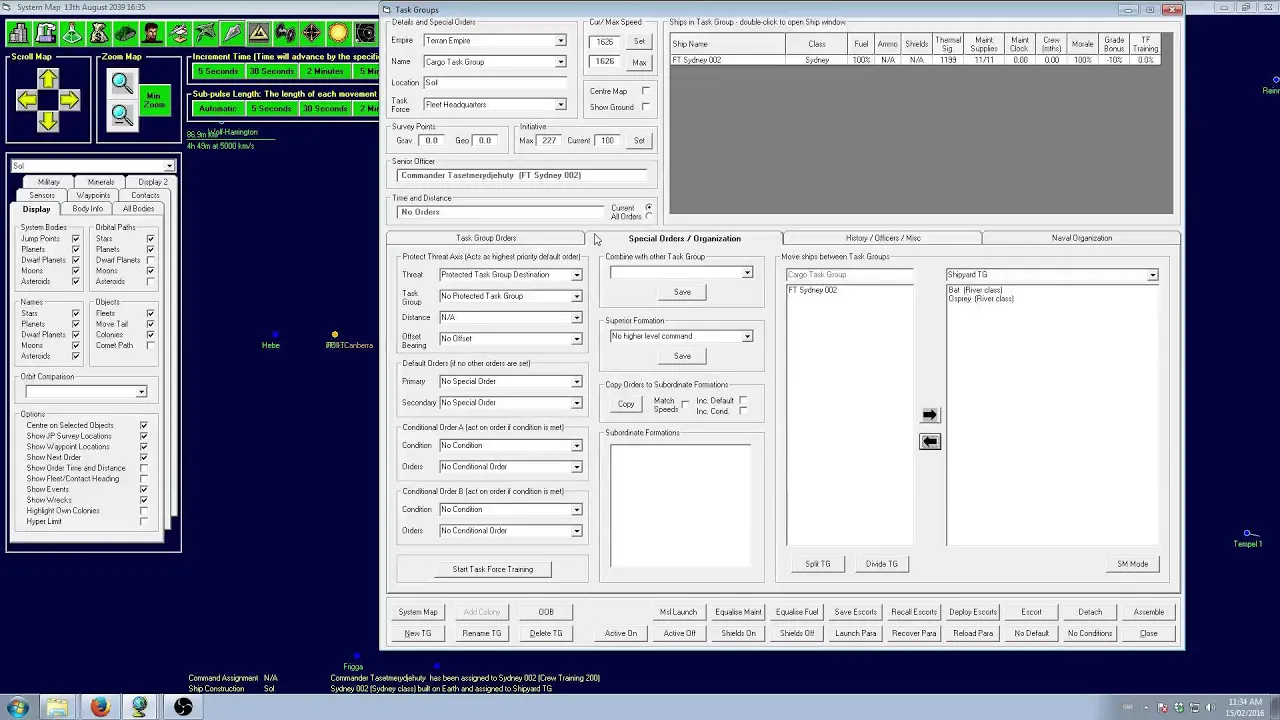
Task: Click the Equalise Fuel button
Action: (x=797, y=612)
